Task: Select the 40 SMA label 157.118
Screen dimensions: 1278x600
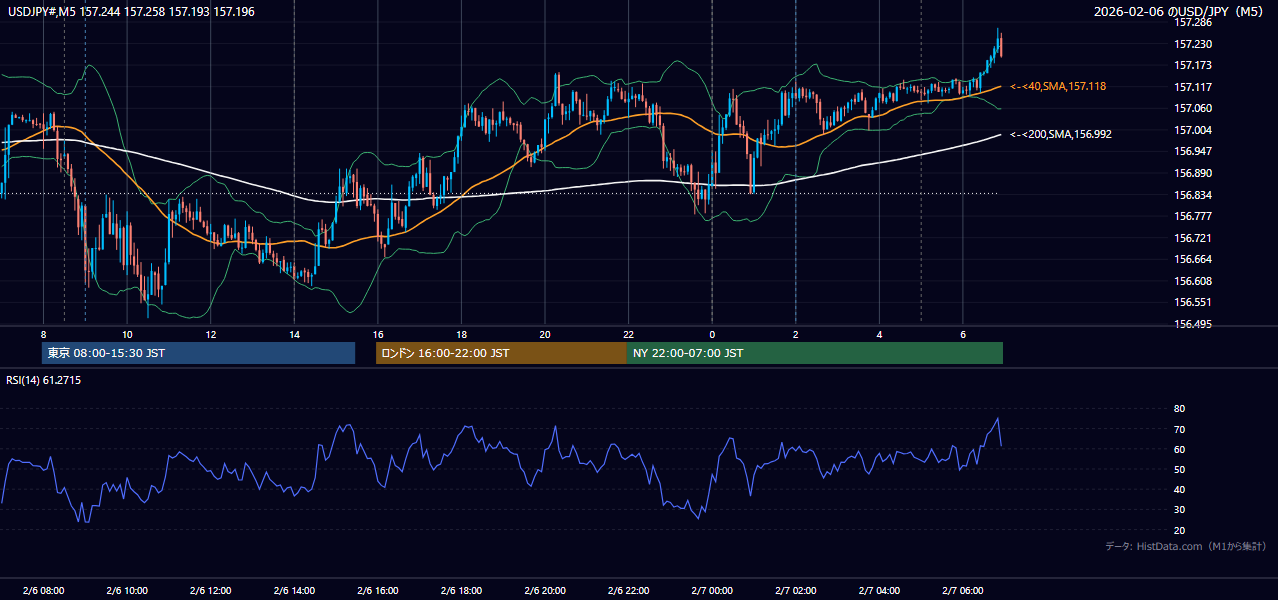Action: (x=1058, y=87)
